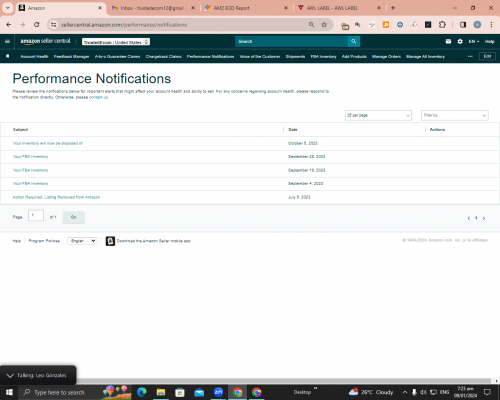Collapse the Talking: Leo Gonzales panel
Screen dimensions: 500x400
click(x=10, y=376)
